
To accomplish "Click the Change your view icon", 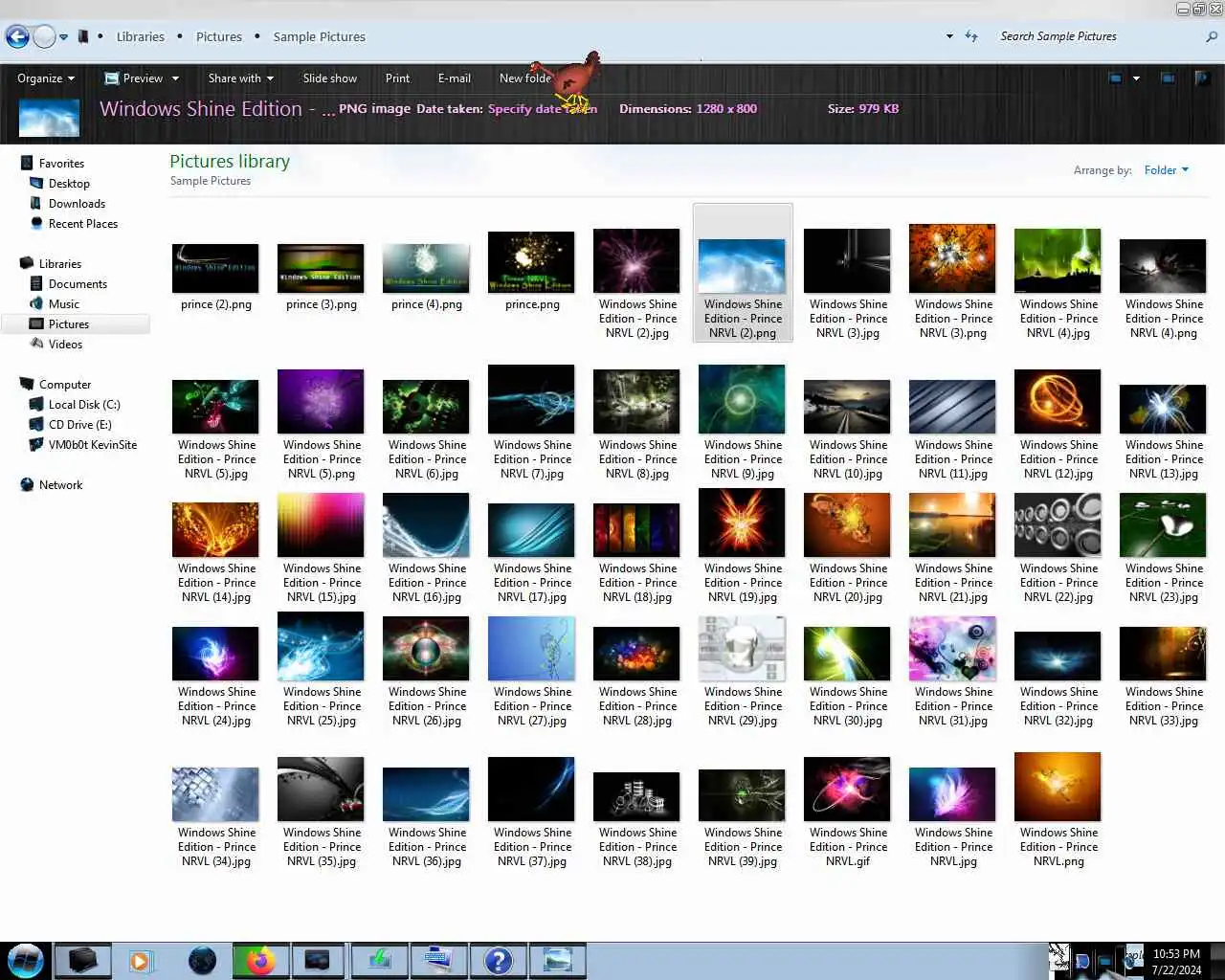I will [1115, 78].
